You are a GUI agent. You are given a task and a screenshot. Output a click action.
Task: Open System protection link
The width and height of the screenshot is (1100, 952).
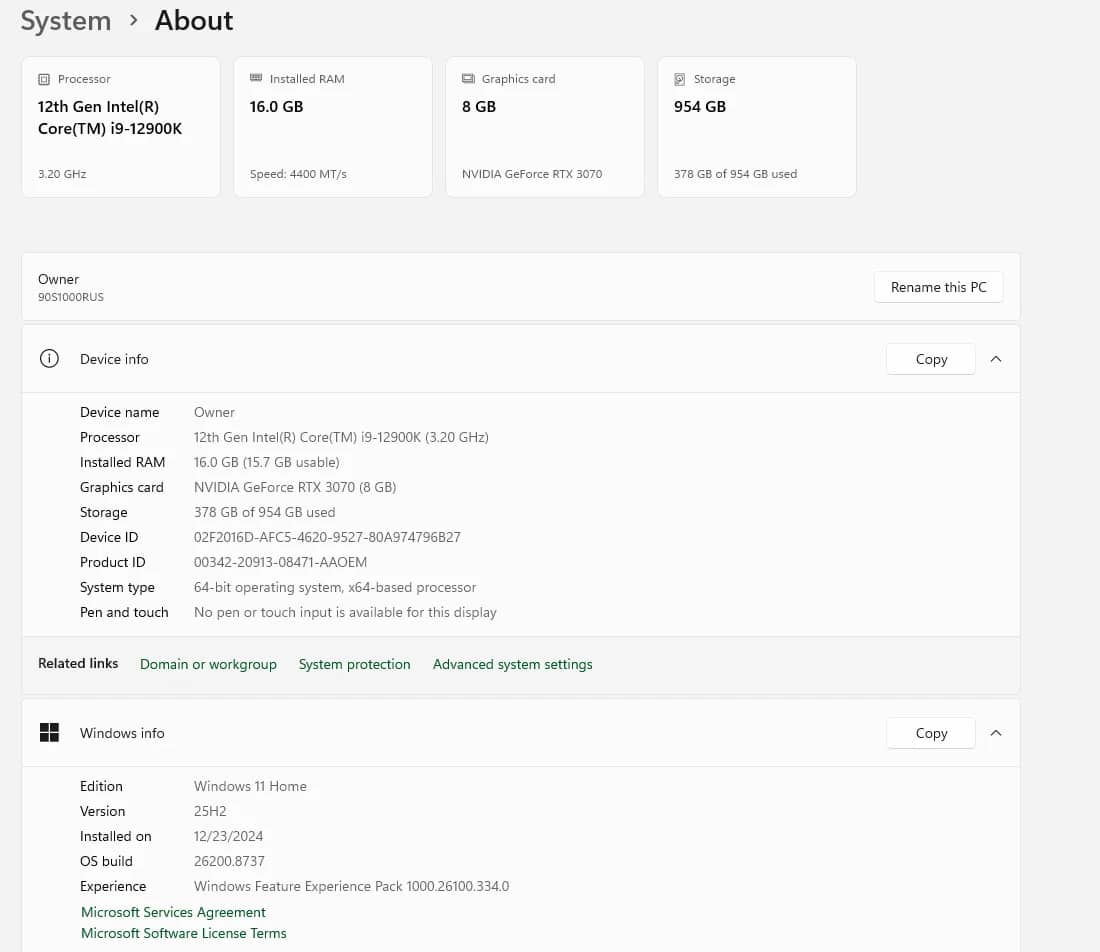coord(354,664)
